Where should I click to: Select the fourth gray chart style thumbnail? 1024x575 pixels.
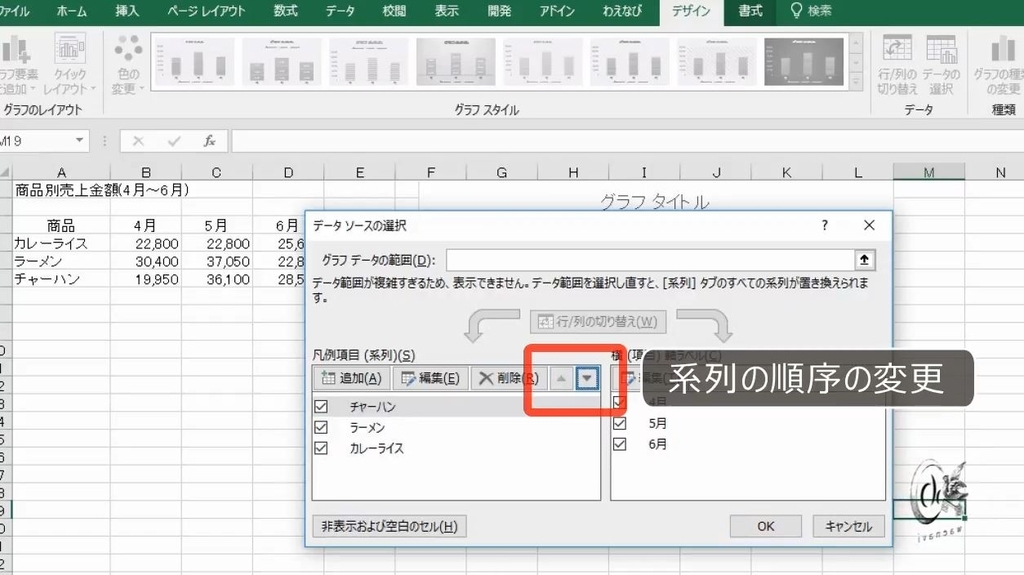pyautogui.click(x=456, y=62)
